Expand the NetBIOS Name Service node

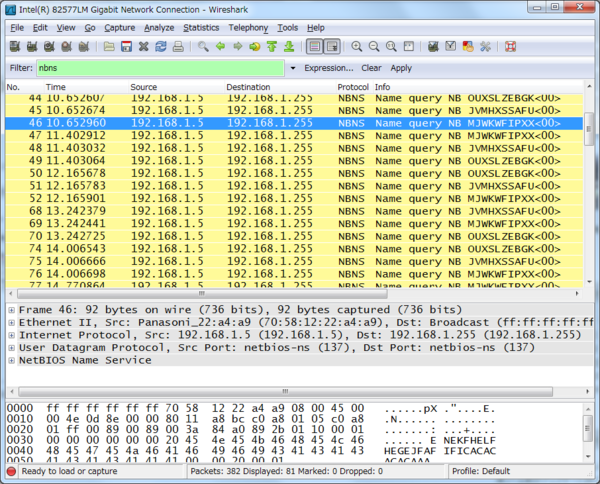click(11, 360)
